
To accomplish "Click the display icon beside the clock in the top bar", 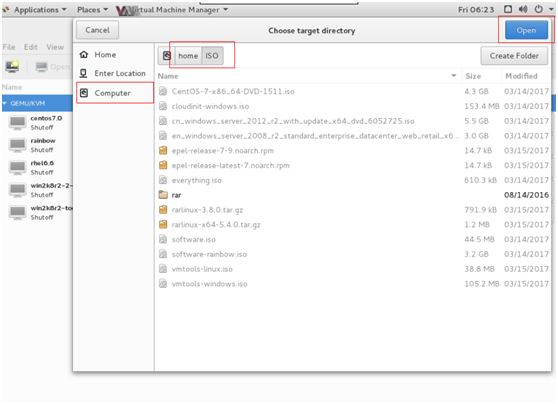I will pyautogui.click(x=508, y=9).
